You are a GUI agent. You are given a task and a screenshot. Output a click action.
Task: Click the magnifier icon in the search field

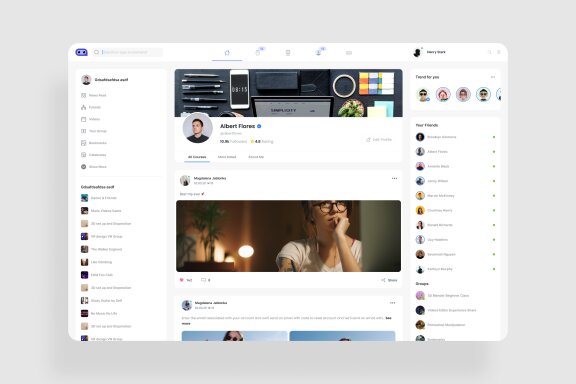tap(96, 52)
